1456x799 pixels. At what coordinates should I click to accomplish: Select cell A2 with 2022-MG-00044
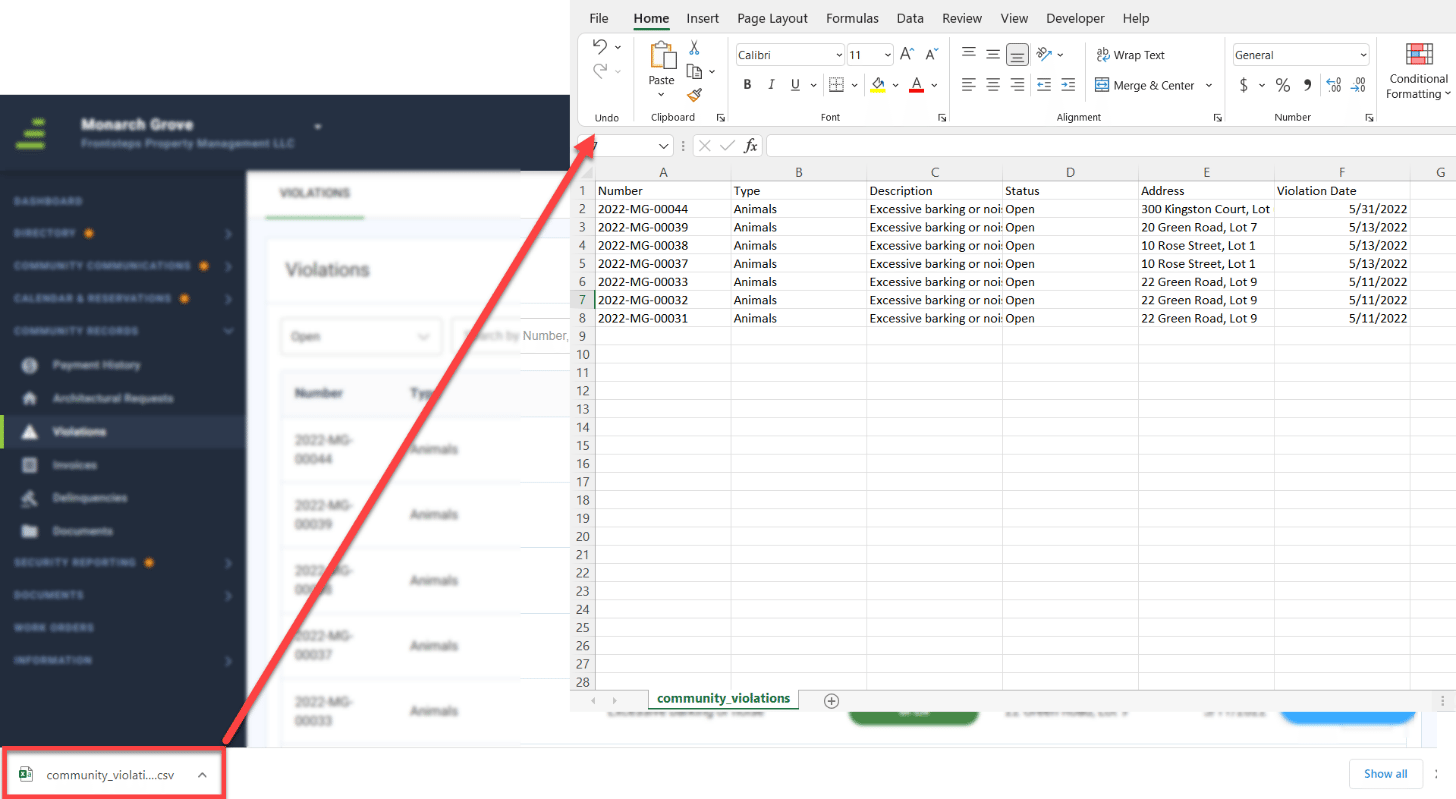pos(663,209)
